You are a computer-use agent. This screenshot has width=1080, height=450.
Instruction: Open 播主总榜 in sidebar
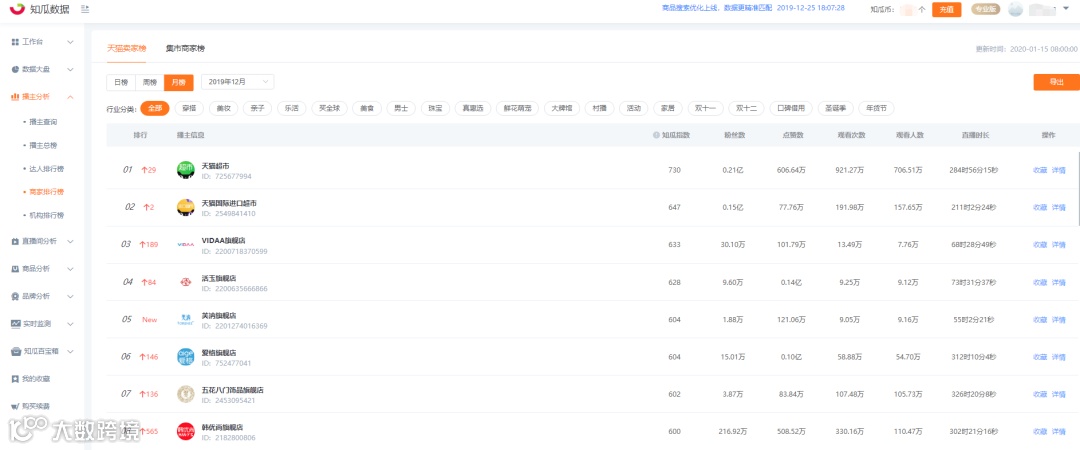pyautogui.click(x=43, y=145)
